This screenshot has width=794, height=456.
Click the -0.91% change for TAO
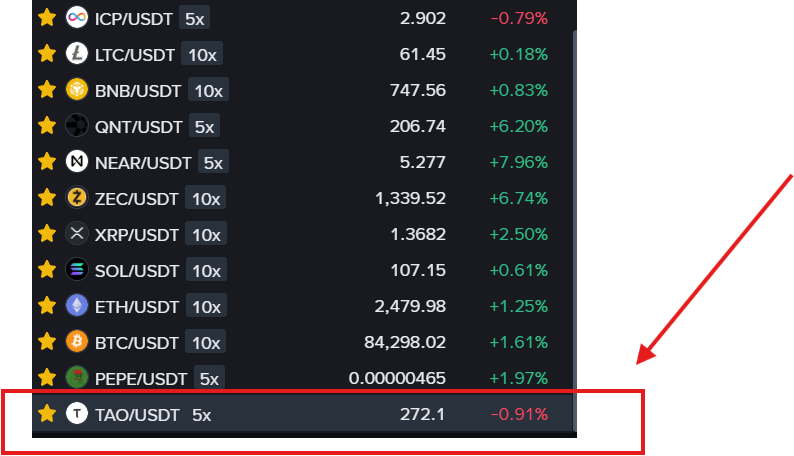[519, 414]
